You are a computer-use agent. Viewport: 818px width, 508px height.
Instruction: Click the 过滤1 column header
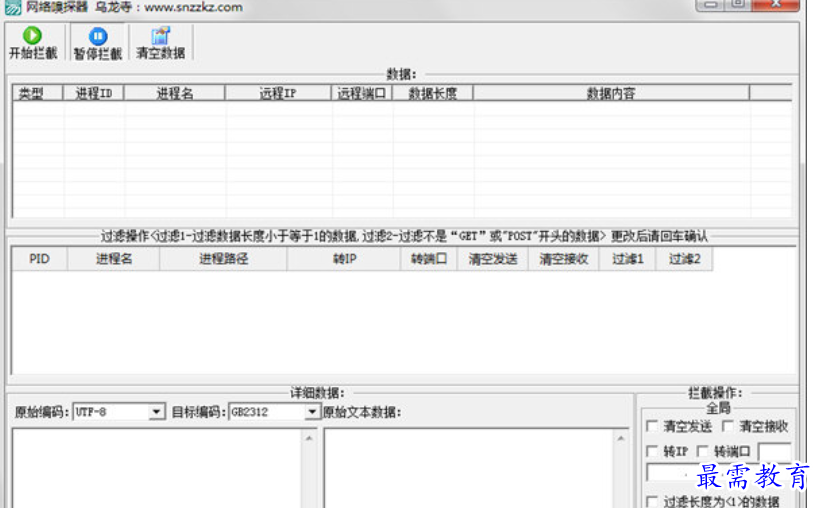[x=627, y=259]
